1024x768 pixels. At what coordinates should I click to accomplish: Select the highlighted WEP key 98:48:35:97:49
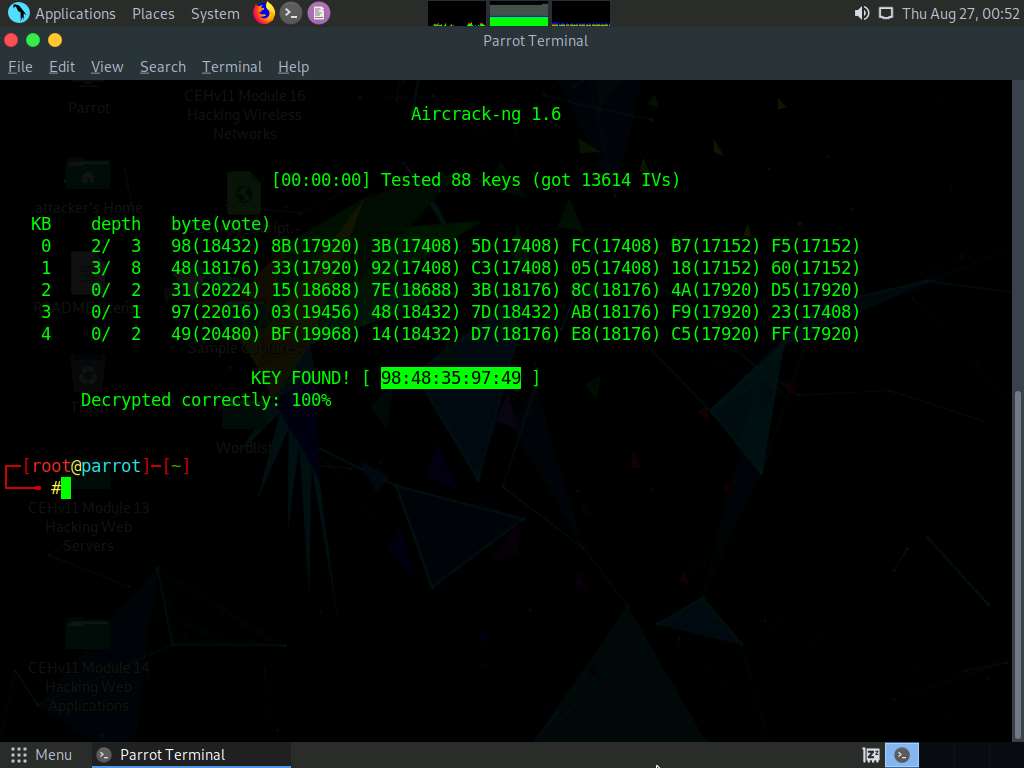(x=450, y=378)
